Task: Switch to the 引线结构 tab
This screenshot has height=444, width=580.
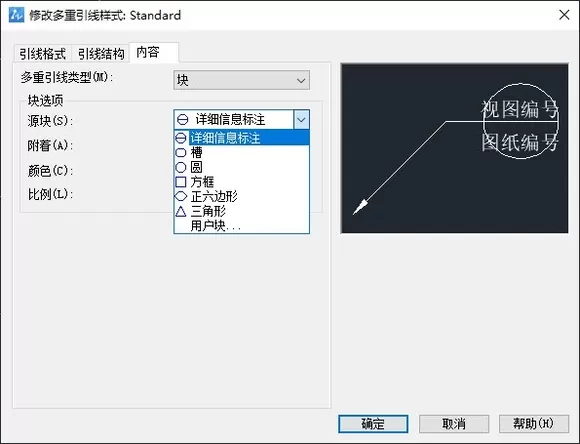Action: 101,54
